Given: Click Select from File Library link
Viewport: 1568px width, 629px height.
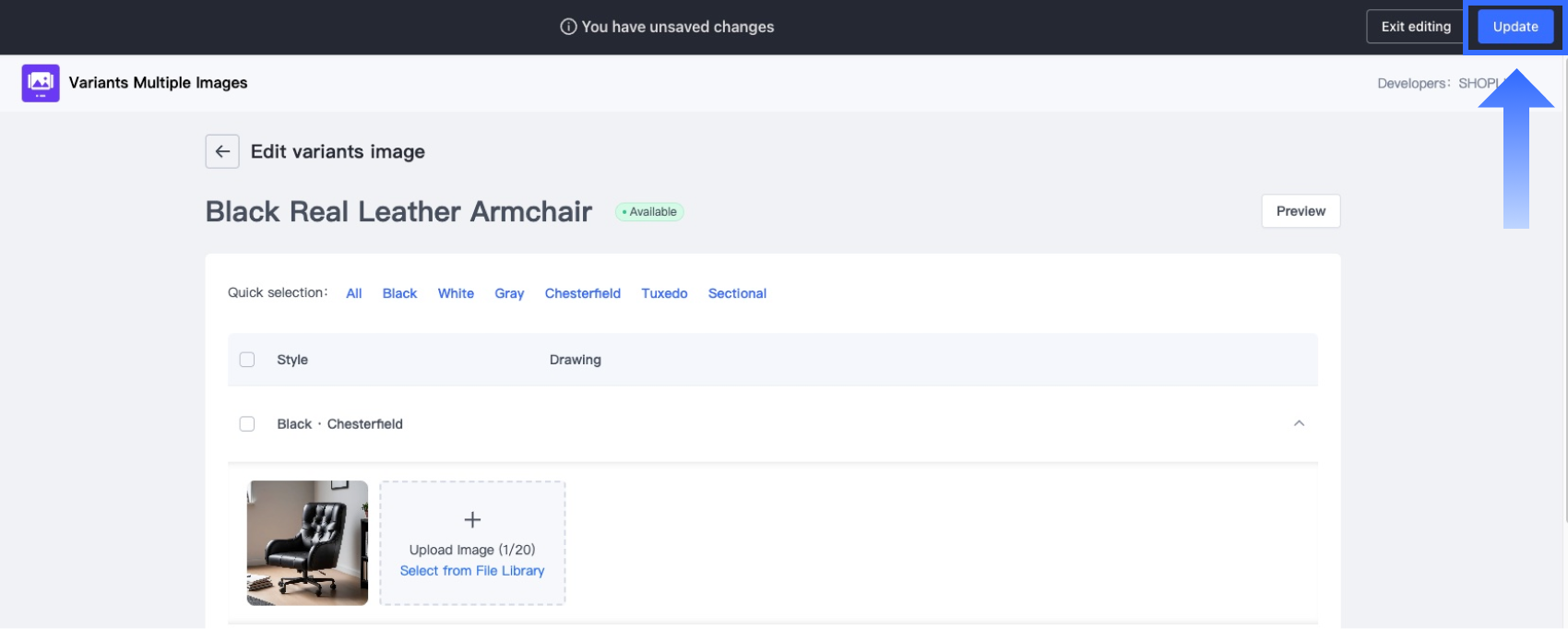Looking at the screenshot, I should pos(472,571).
